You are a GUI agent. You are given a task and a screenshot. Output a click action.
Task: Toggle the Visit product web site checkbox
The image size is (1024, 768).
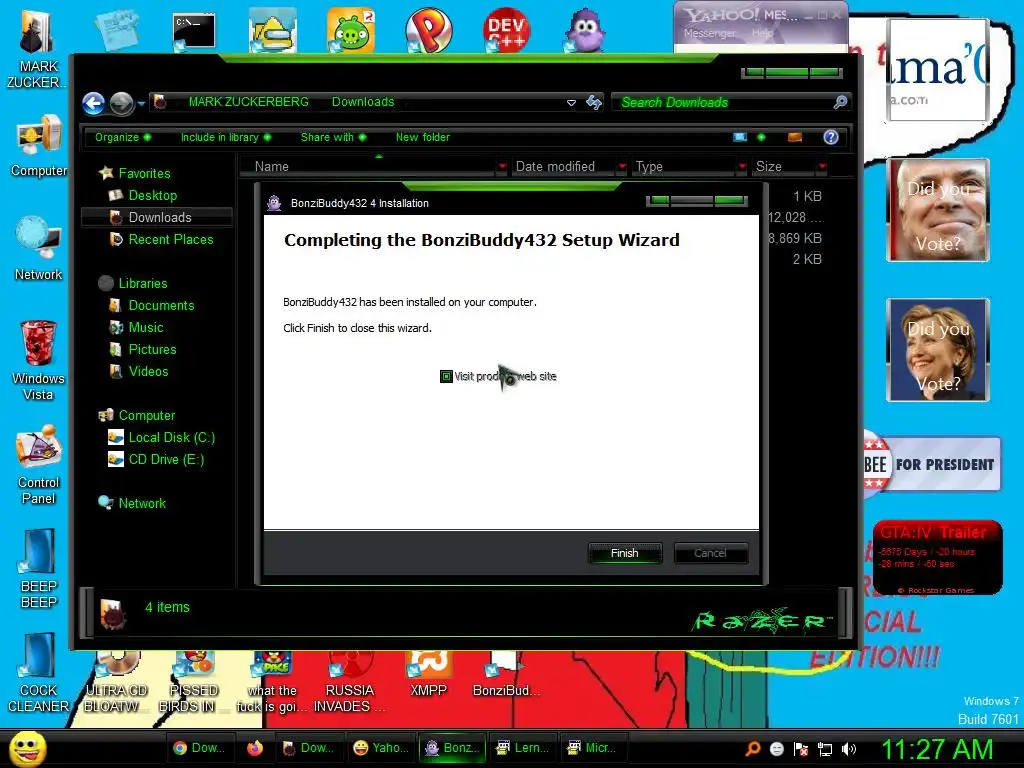coord(446,376)
